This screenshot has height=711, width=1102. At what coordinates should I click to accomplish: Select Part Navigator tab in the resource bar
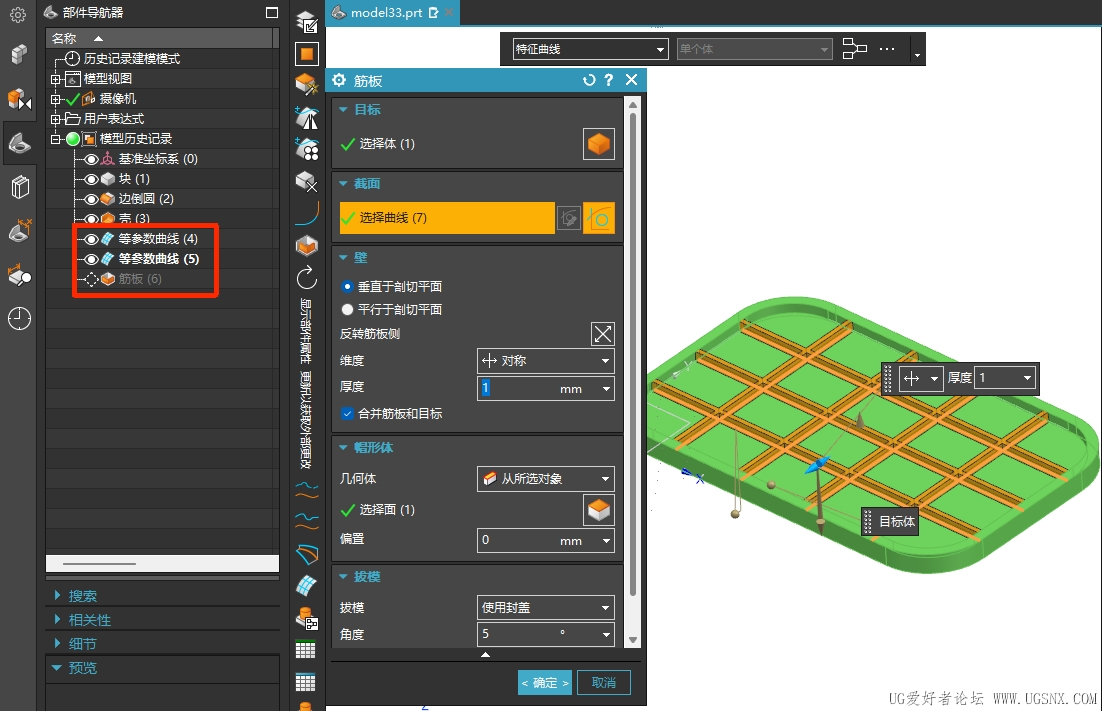pos(19,144)
